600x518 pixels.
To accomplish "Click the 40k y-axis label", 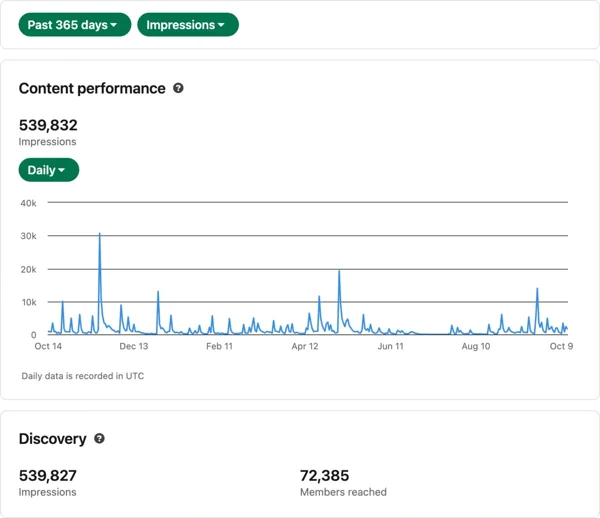I will tap(28, 203).
